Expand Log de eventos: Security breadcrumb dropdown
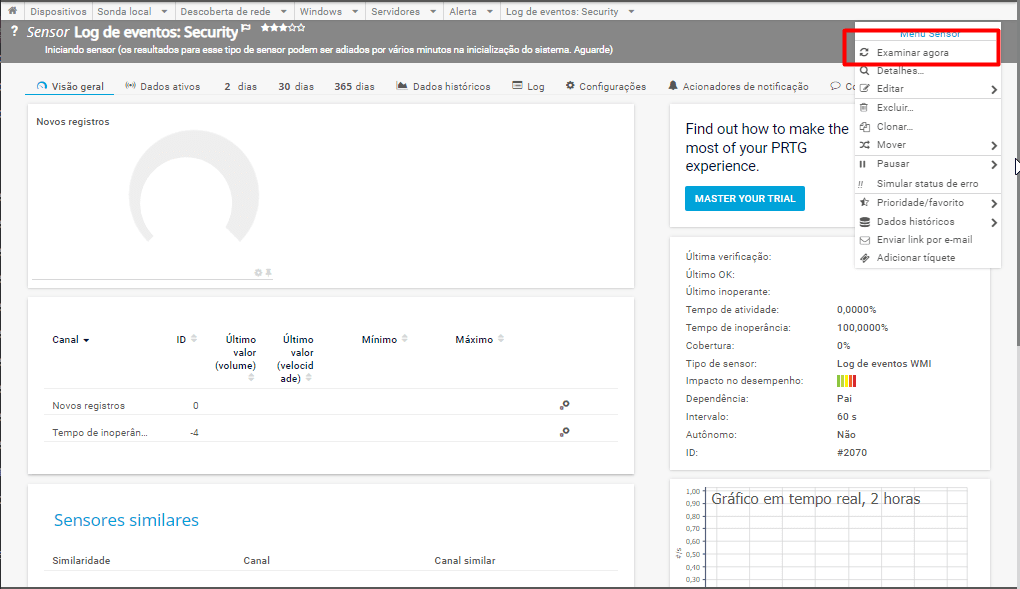Image resolution: width=1020 pixels, height=589 pixels. pyautogui.click(x=631, y=12)
